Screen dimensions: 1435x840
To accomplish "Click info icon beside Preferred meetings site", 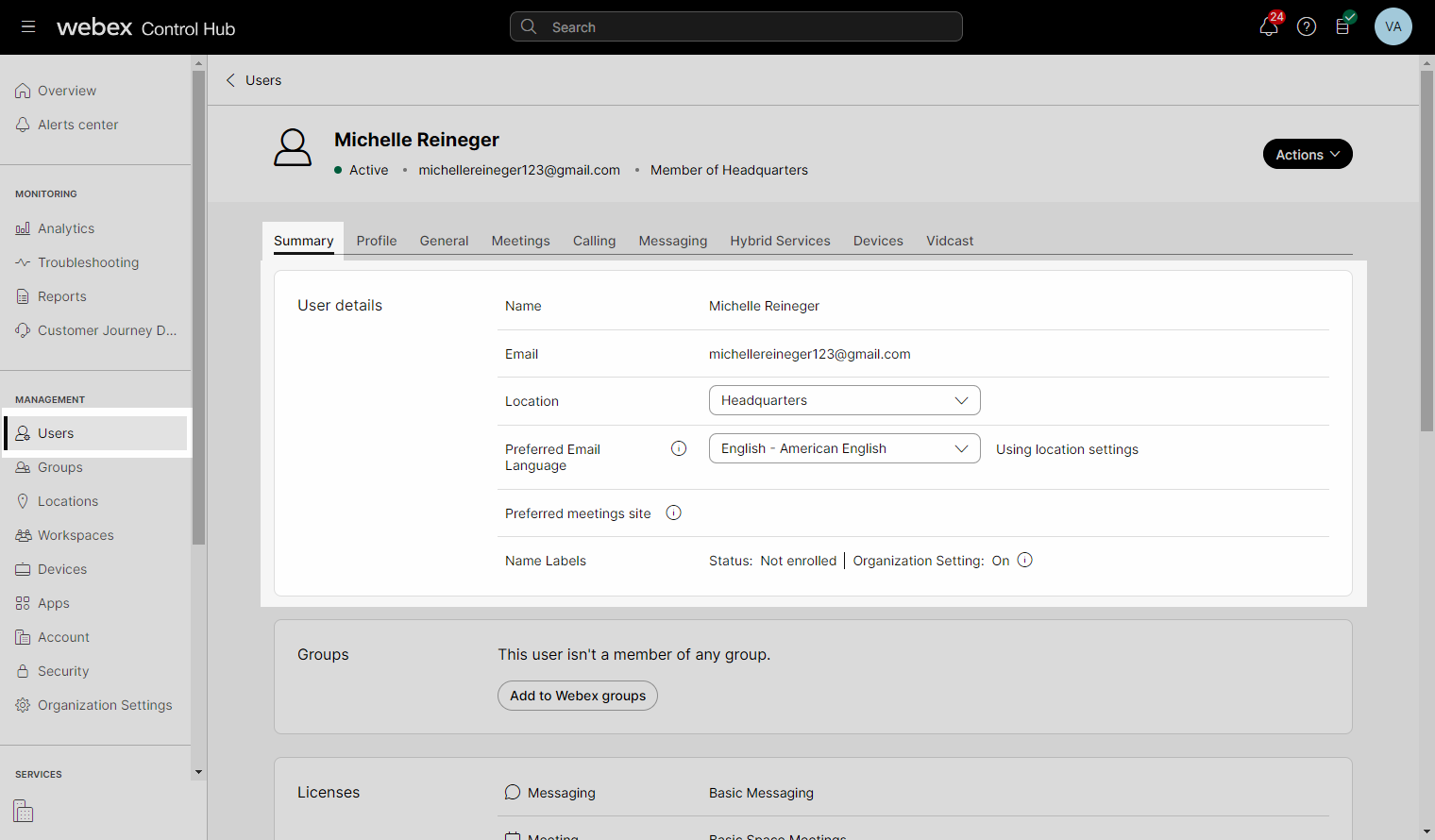I will click(674, 512).
